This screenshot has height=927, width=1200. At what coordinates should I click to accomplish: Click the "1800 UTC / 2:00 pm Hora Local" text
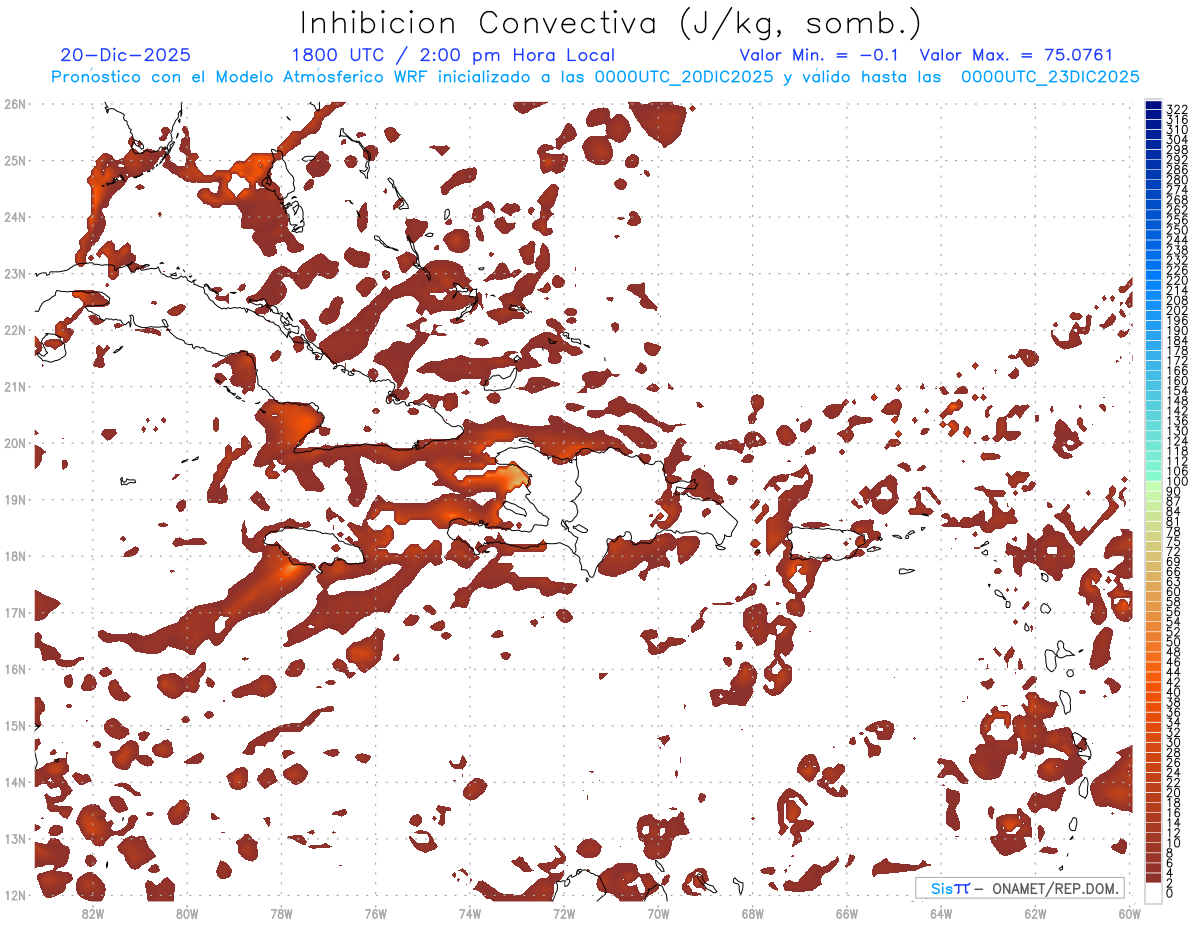(x=453, y=56)
